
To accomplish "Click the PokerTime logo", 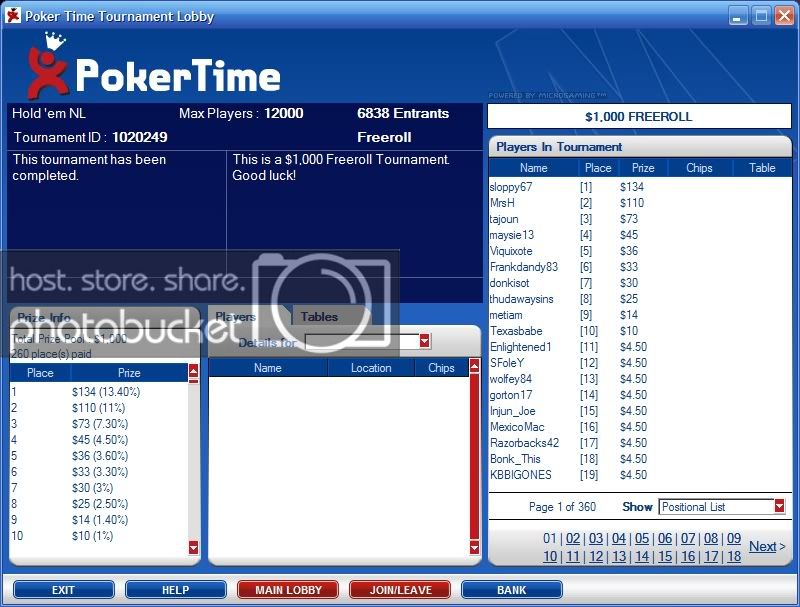I will [x=153, y=66].
